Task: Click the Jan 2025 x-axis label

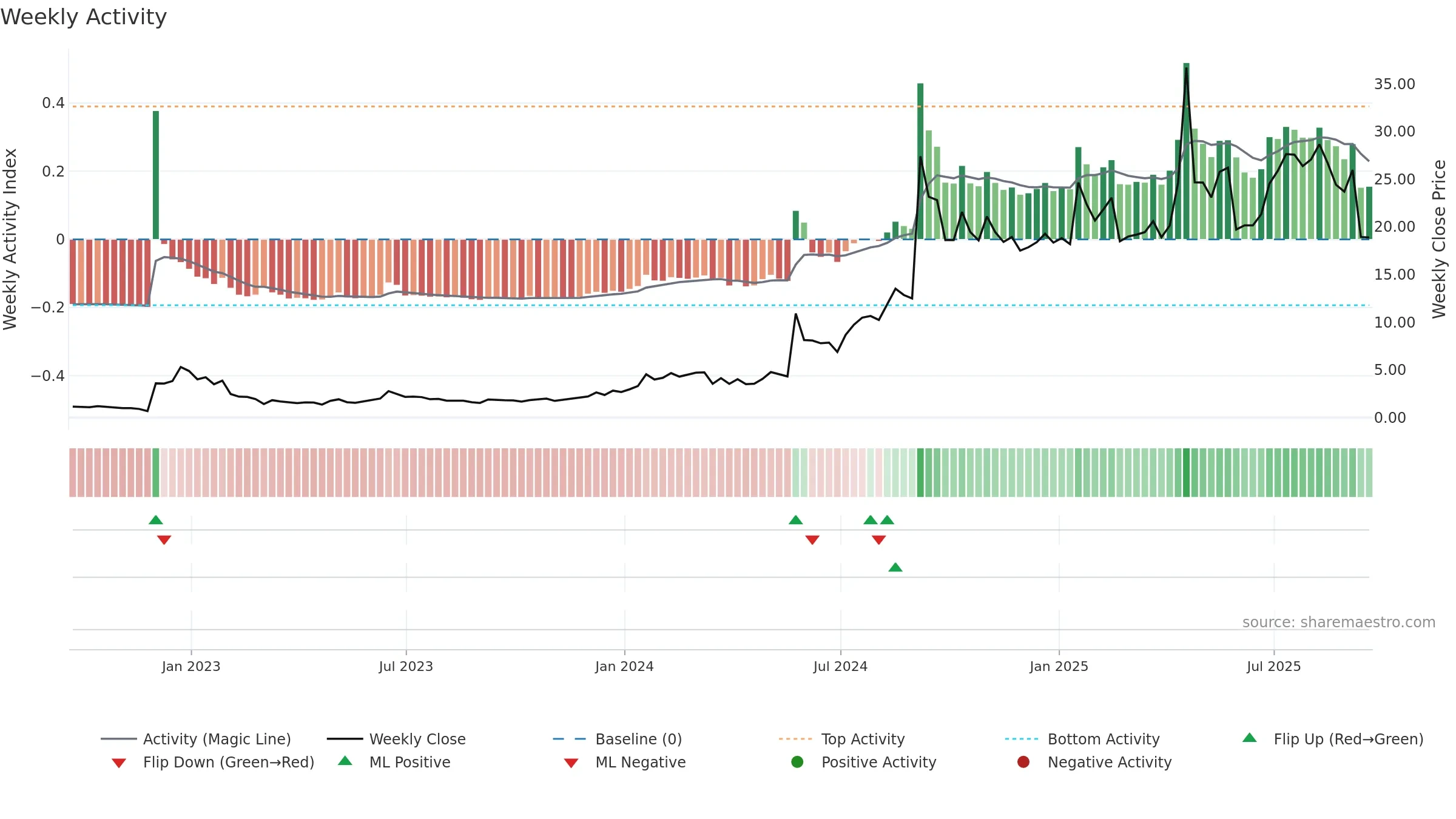Action: pos(1059,666)
